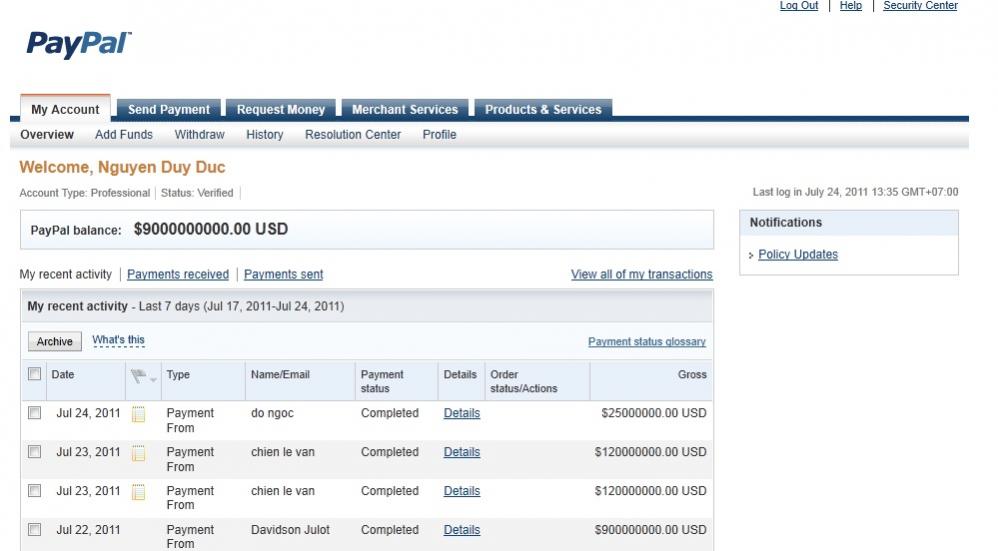
Task: Open the Withdraw submenu
Action: tap(199, 135)
